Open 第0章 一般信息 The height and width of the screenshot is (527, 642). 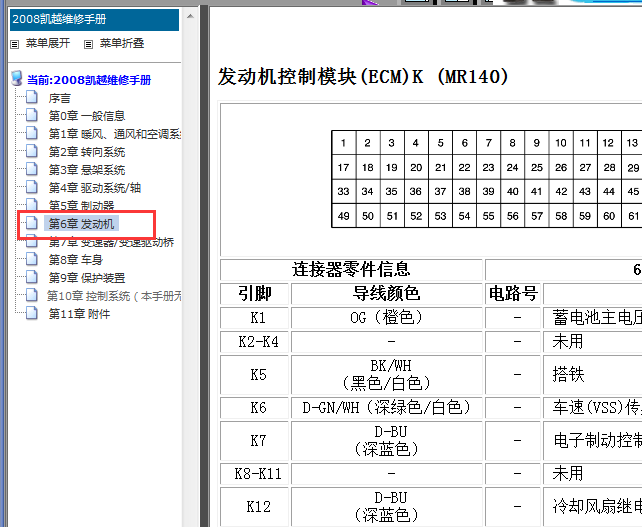pos(87,116)
